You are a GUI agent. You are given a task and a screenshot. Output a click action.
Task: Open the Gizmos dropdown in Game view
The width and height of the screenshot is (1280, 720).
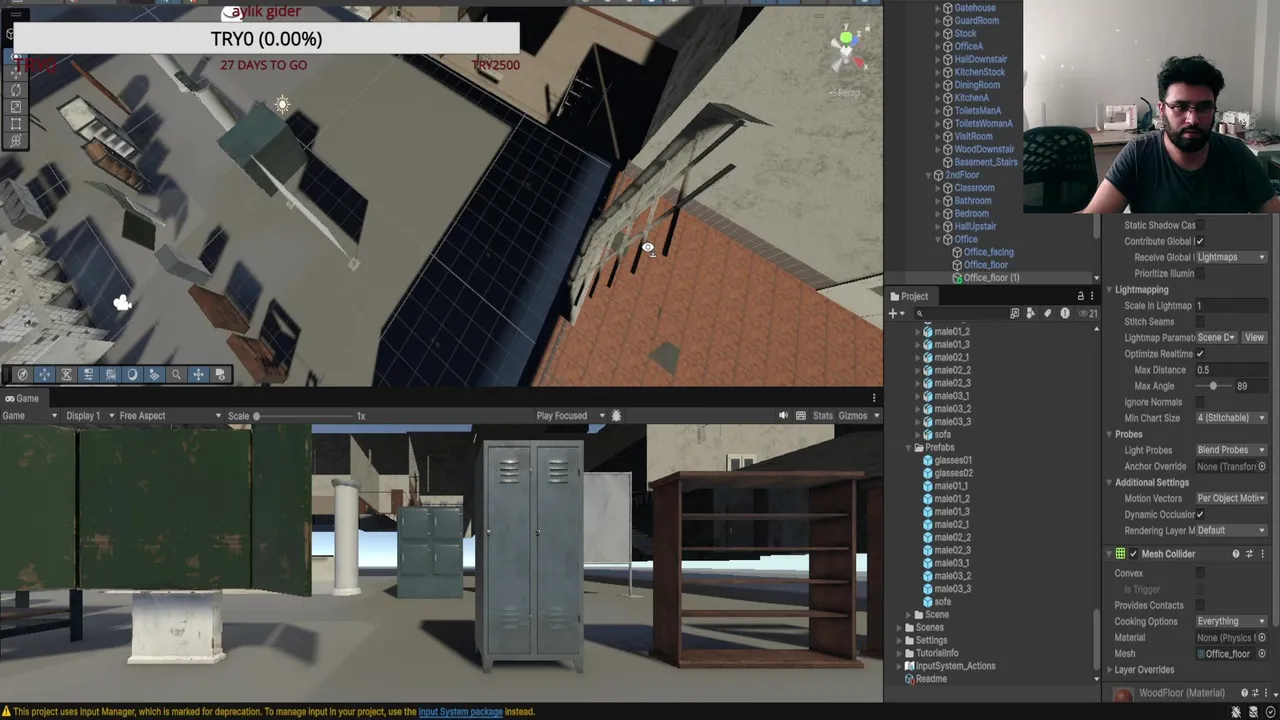pos(859,416)
